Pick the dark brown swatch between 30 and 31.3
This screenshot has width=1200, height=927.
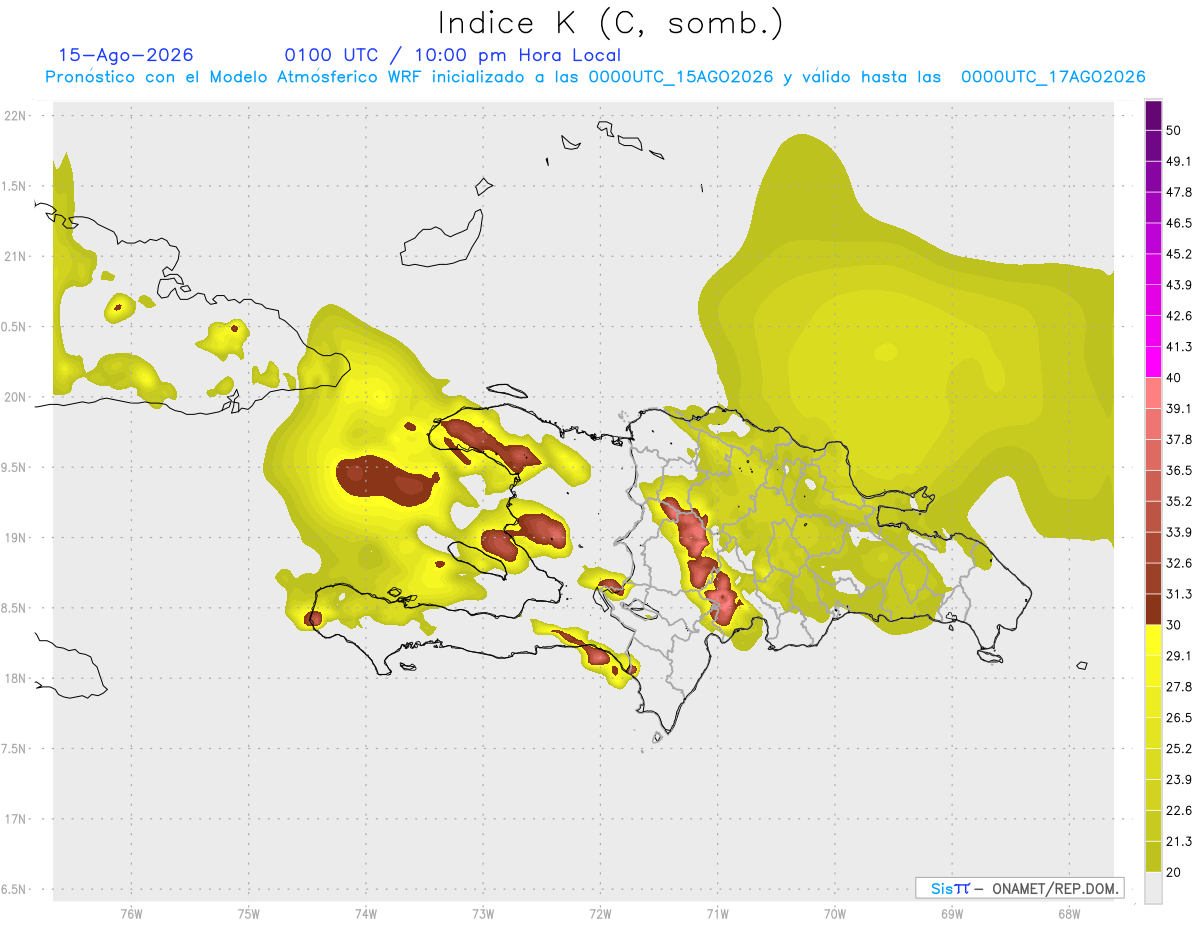coord(1153,609)
